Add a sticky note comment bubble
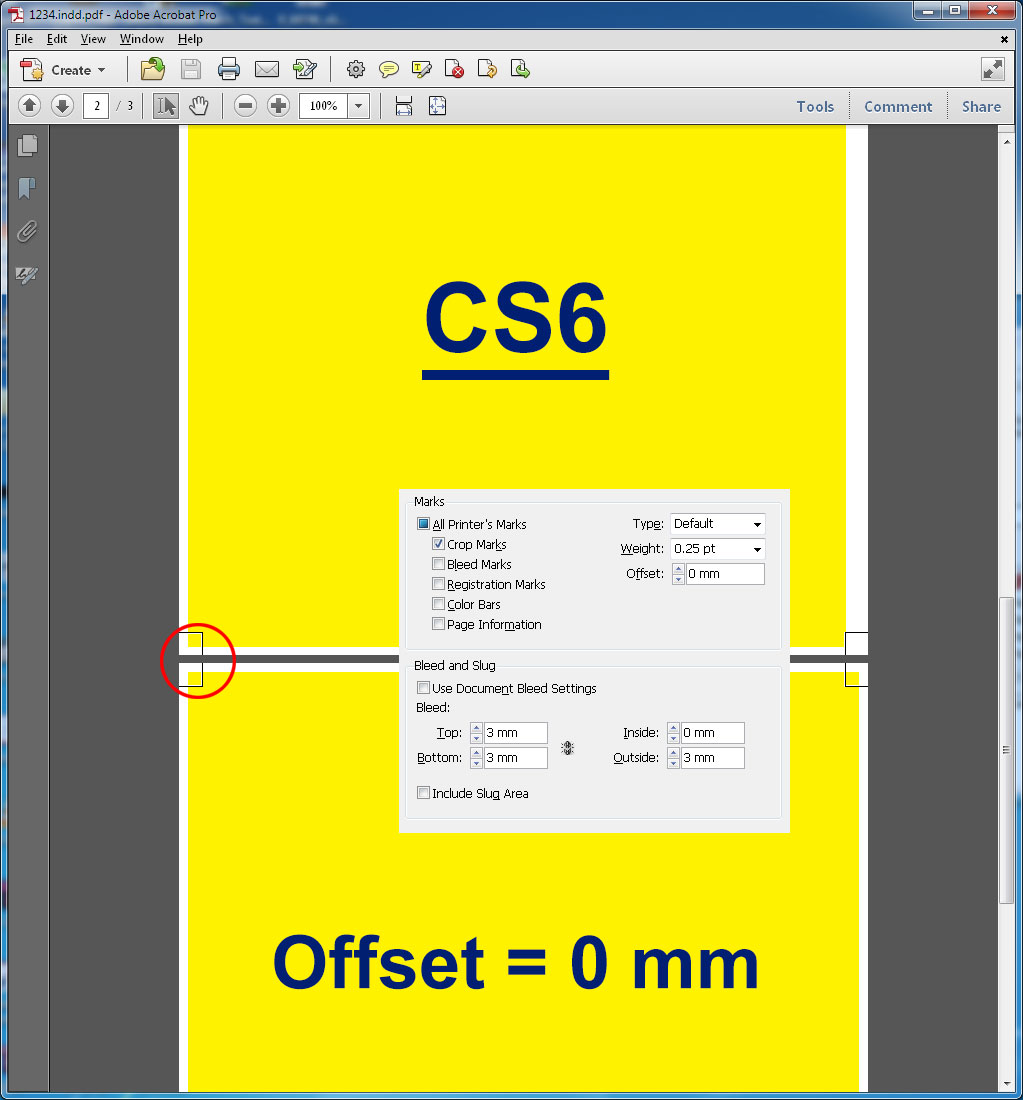The image size is (1023, 1100). [388, 69]
